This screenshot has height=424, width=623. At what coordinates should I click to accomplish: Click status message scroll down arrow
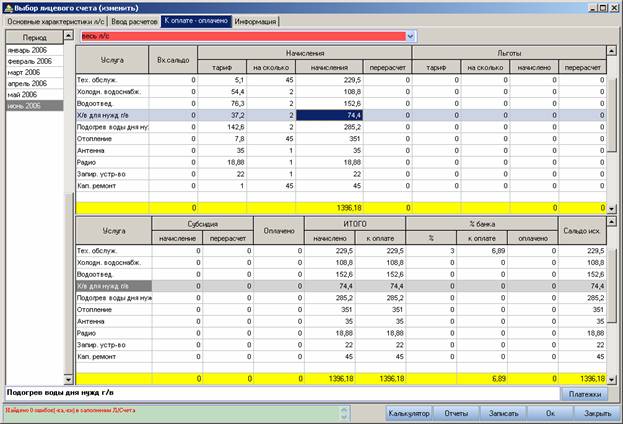(344, 416)
